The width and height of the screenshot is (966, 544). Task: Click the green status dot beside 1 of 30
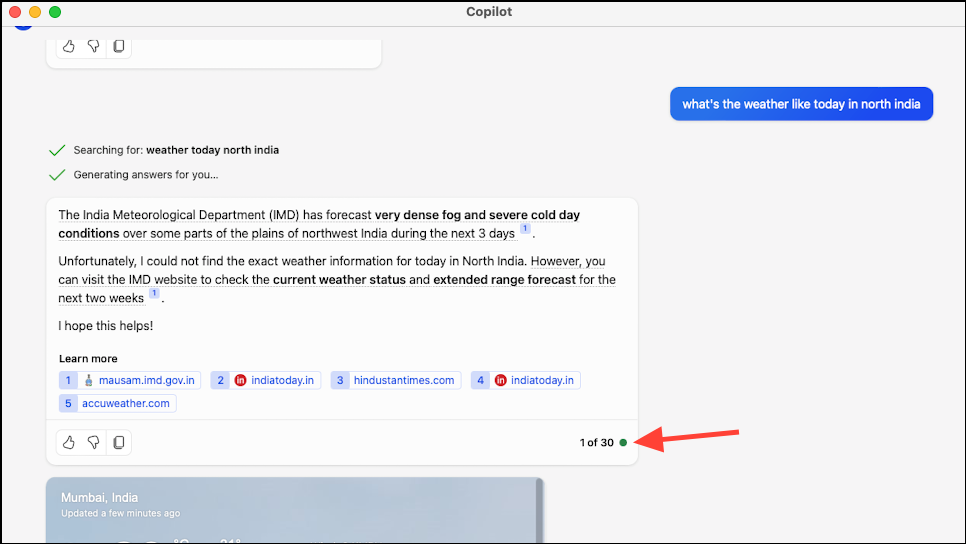pos(623,442)
